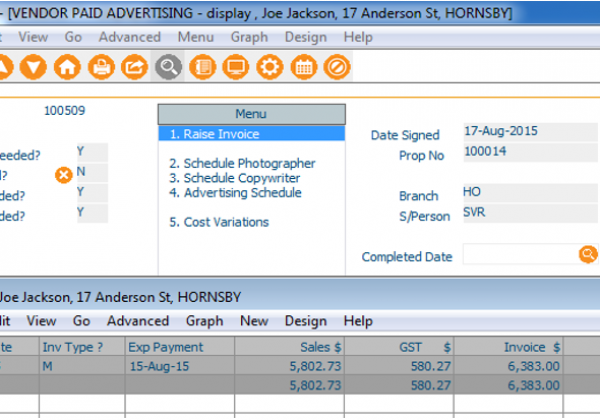Screen dimensions: 600x420
Task: Click the Exp Payment column header
Action: pyautogui.click(x=179, y=347)
